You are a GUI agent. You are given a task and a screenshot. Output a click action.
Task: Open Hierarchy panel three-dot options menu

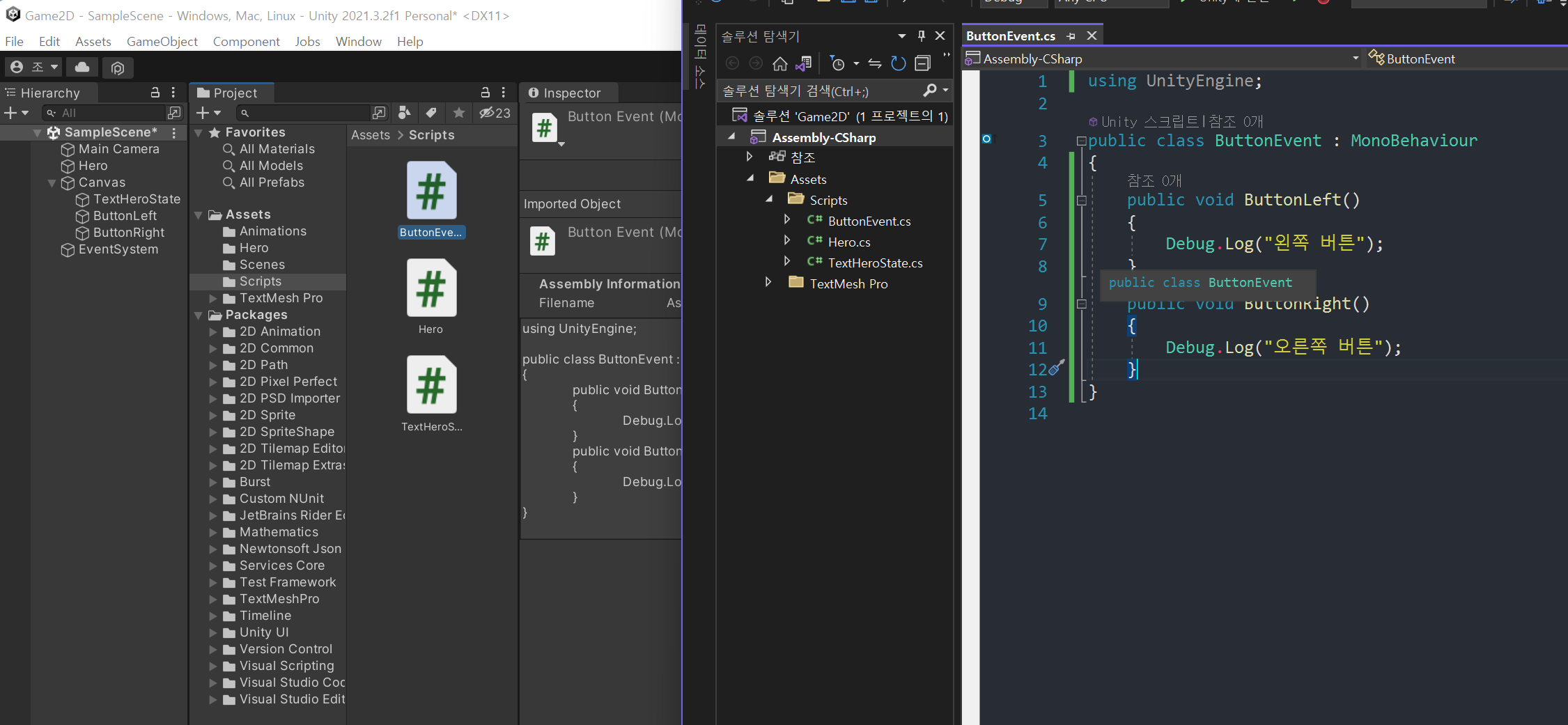pyautogui.click(x=173, y=93)
